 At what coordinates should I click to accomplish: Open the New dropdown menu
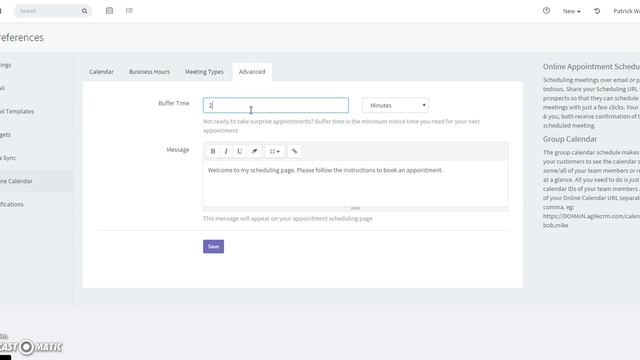(571, 11)
